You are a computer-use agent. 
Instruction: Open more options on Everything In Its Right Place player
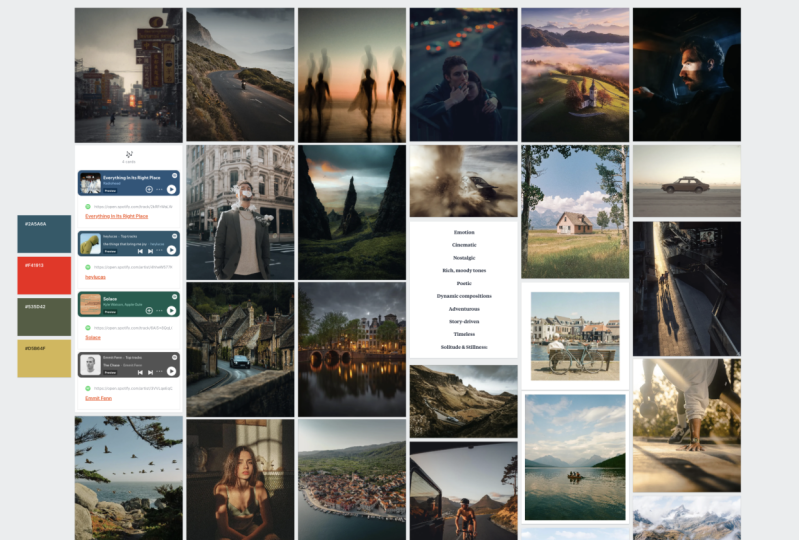[x=159, y=190]
